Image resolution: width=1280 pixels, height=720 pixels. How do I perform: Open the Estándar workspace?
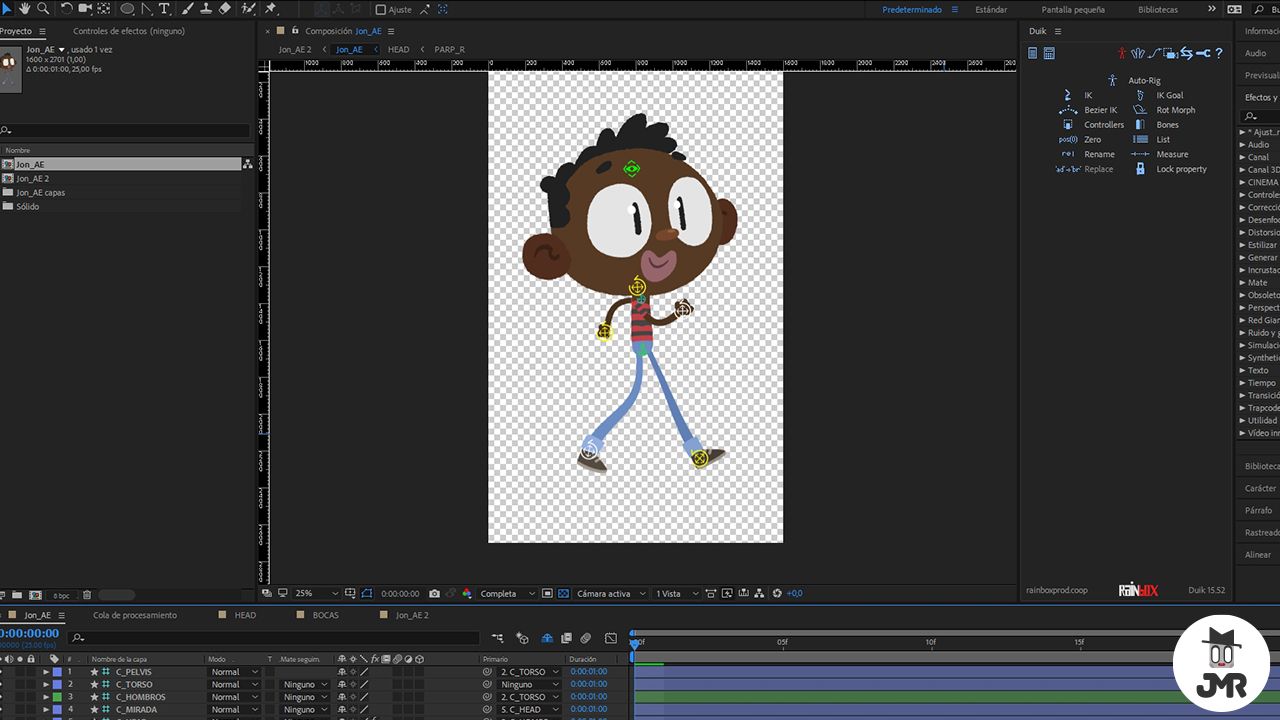(x=991, y=9)
